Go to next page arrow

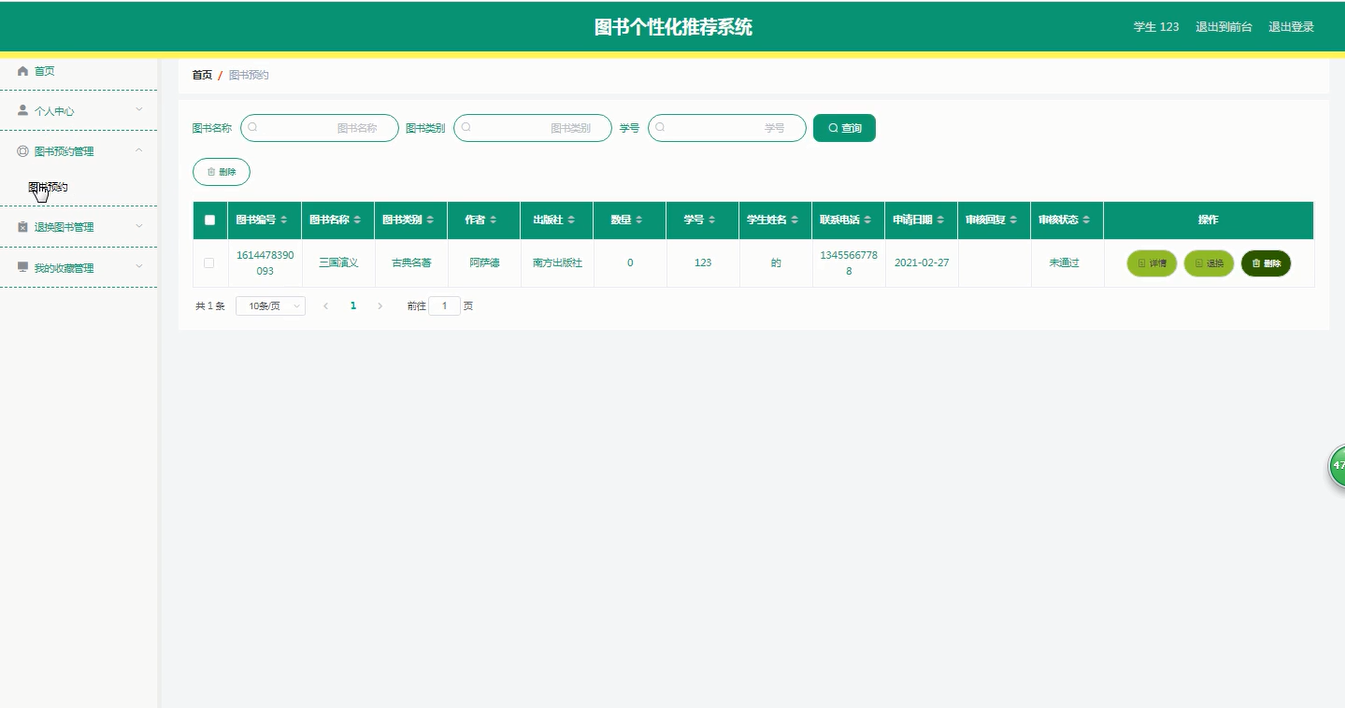pos(380,306)
